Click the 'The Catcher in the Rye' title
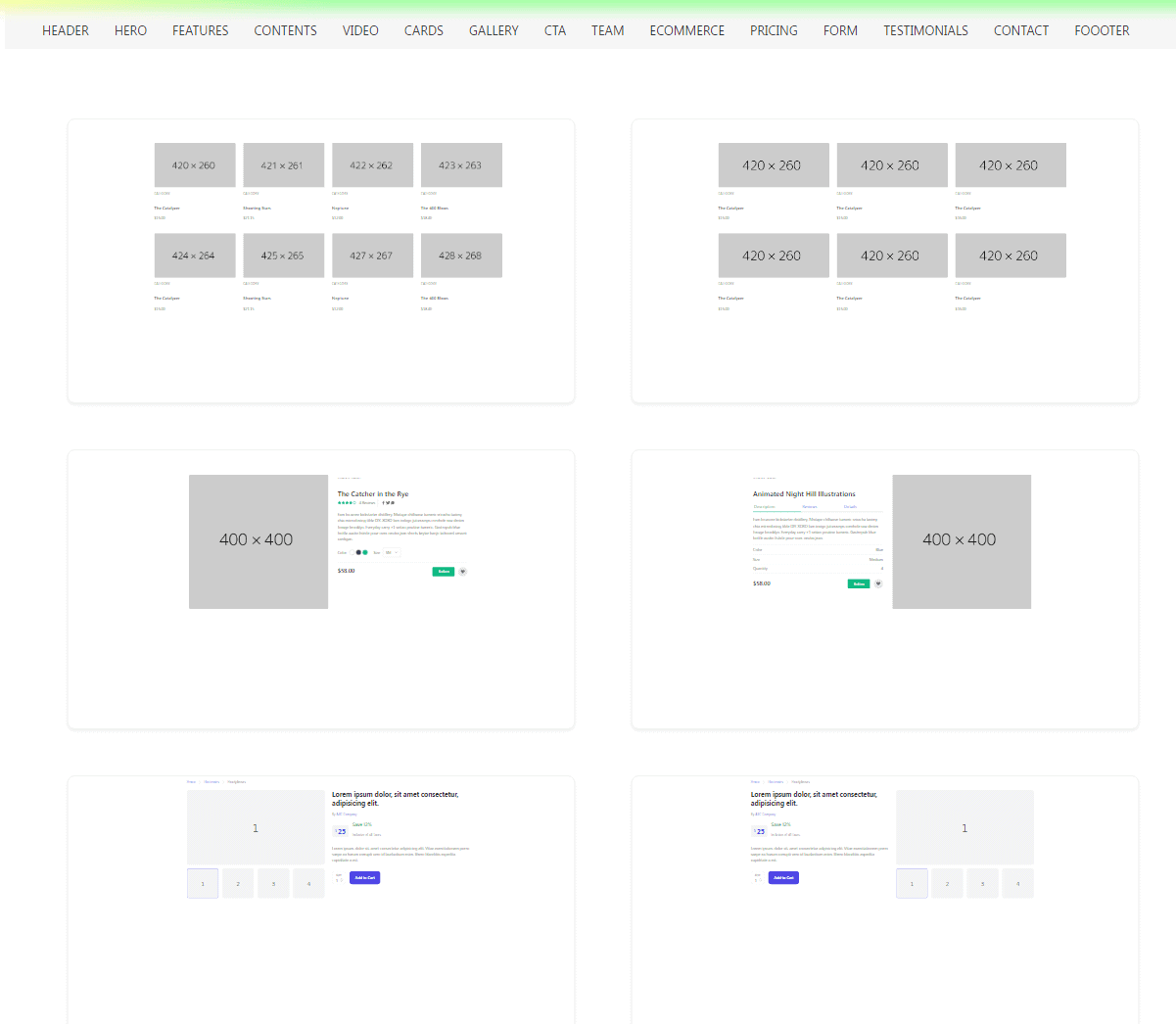Viewport: 1176px width, 1024px height. (x=373, y=494)
